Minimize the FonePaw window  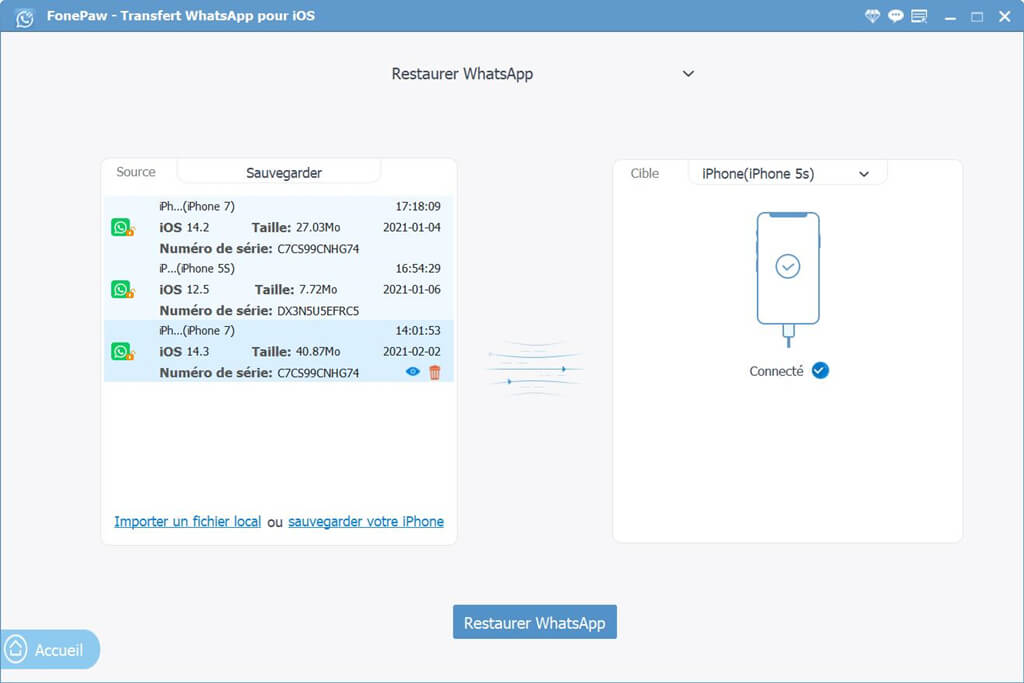click(x=950, y=18)
